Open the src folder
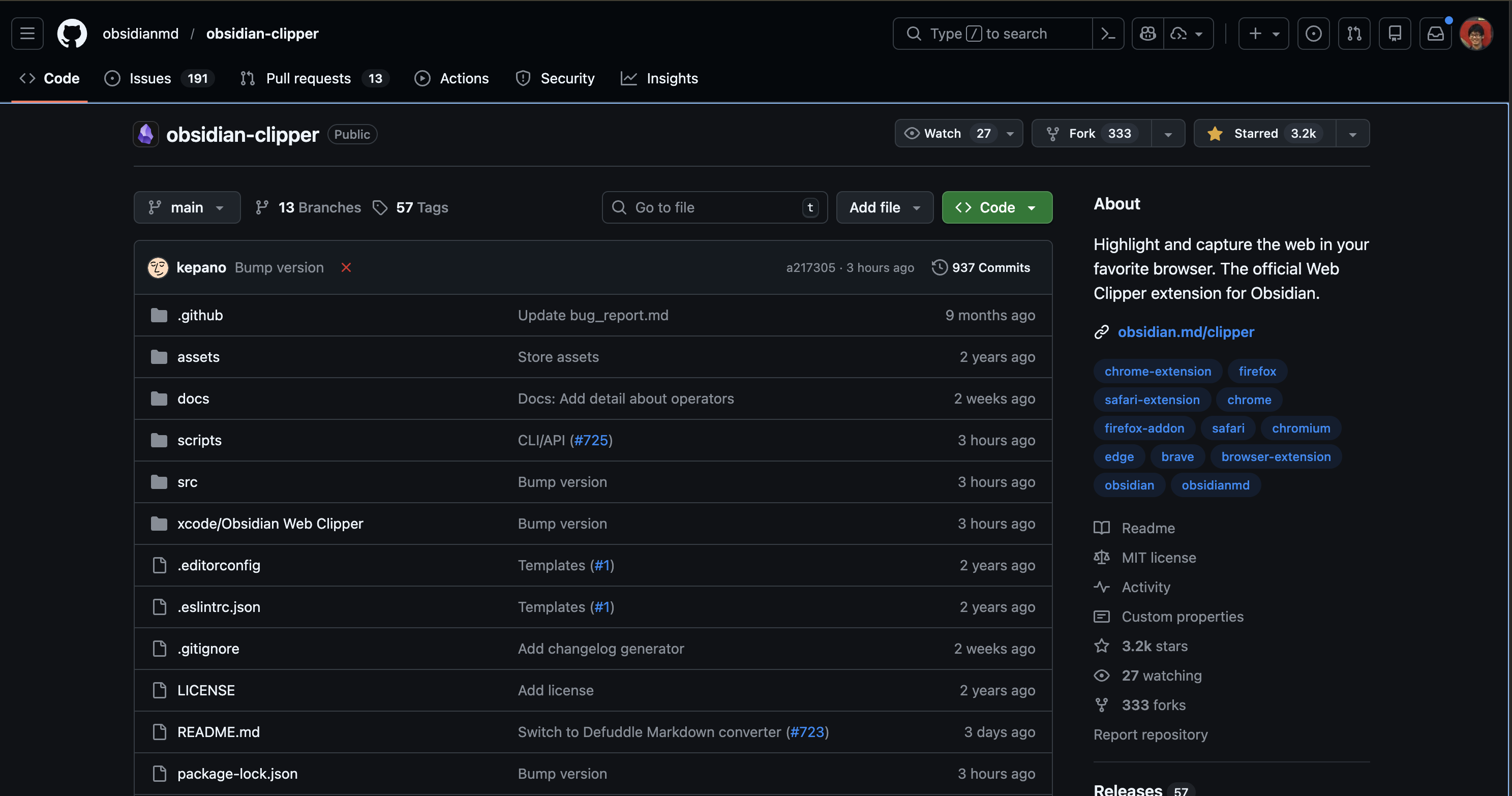The image size is (1512, 796). [187, 482]
